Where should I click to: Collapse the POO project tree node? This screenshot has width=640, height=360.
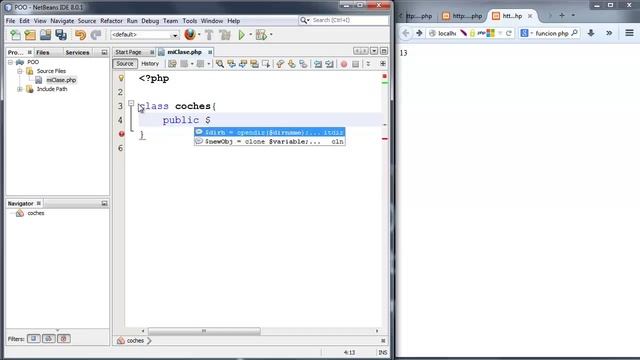11,62
